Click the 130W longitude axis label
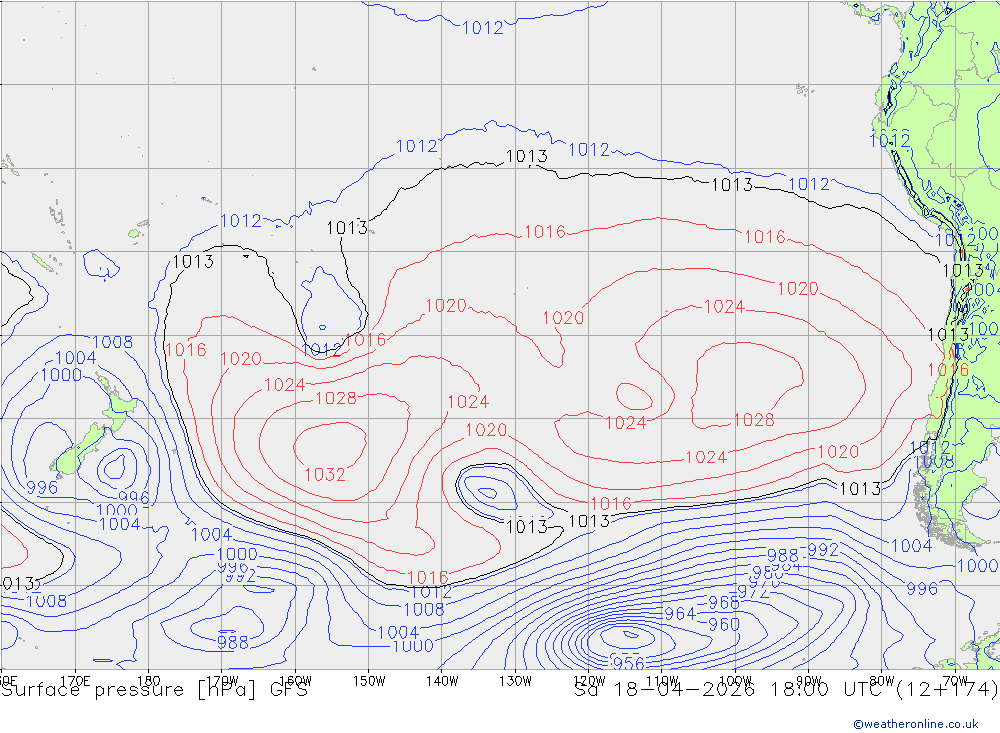The height and width of the screenshot is (733, 1000). pyautogui.click(x=515, y=681)
